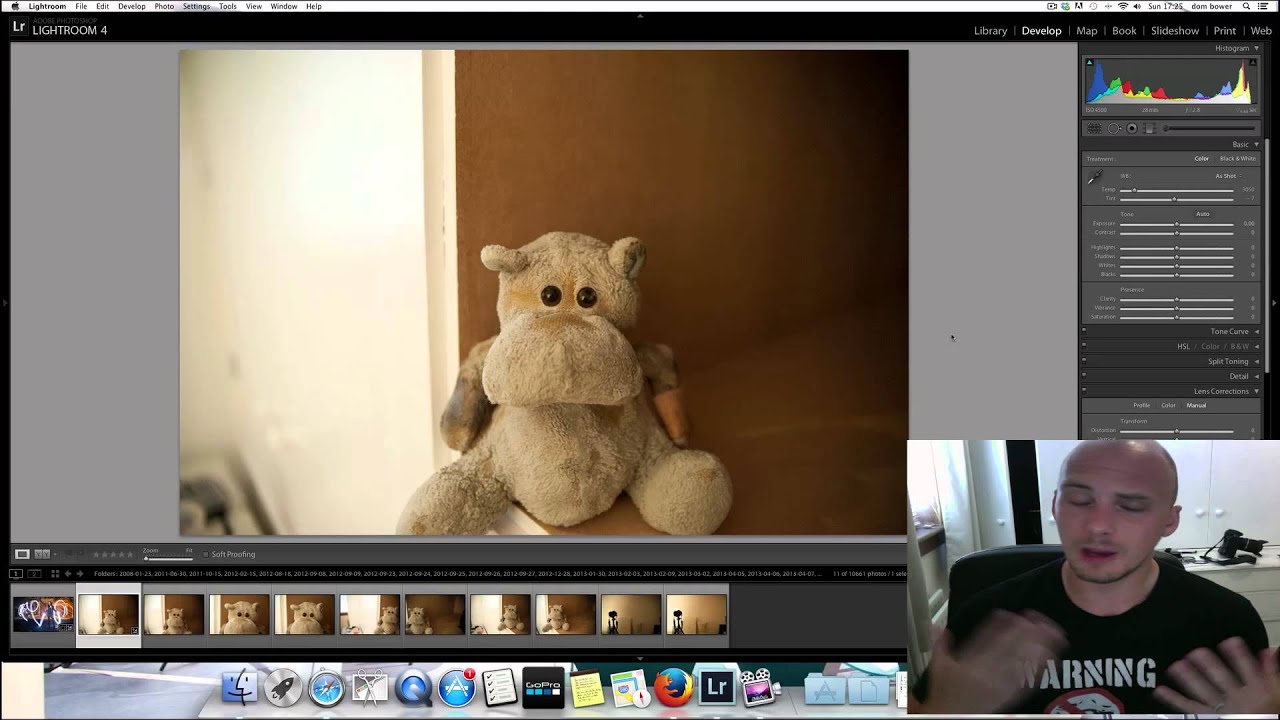Toggle the Split Toning panel switch

(x=1084, y=361)
